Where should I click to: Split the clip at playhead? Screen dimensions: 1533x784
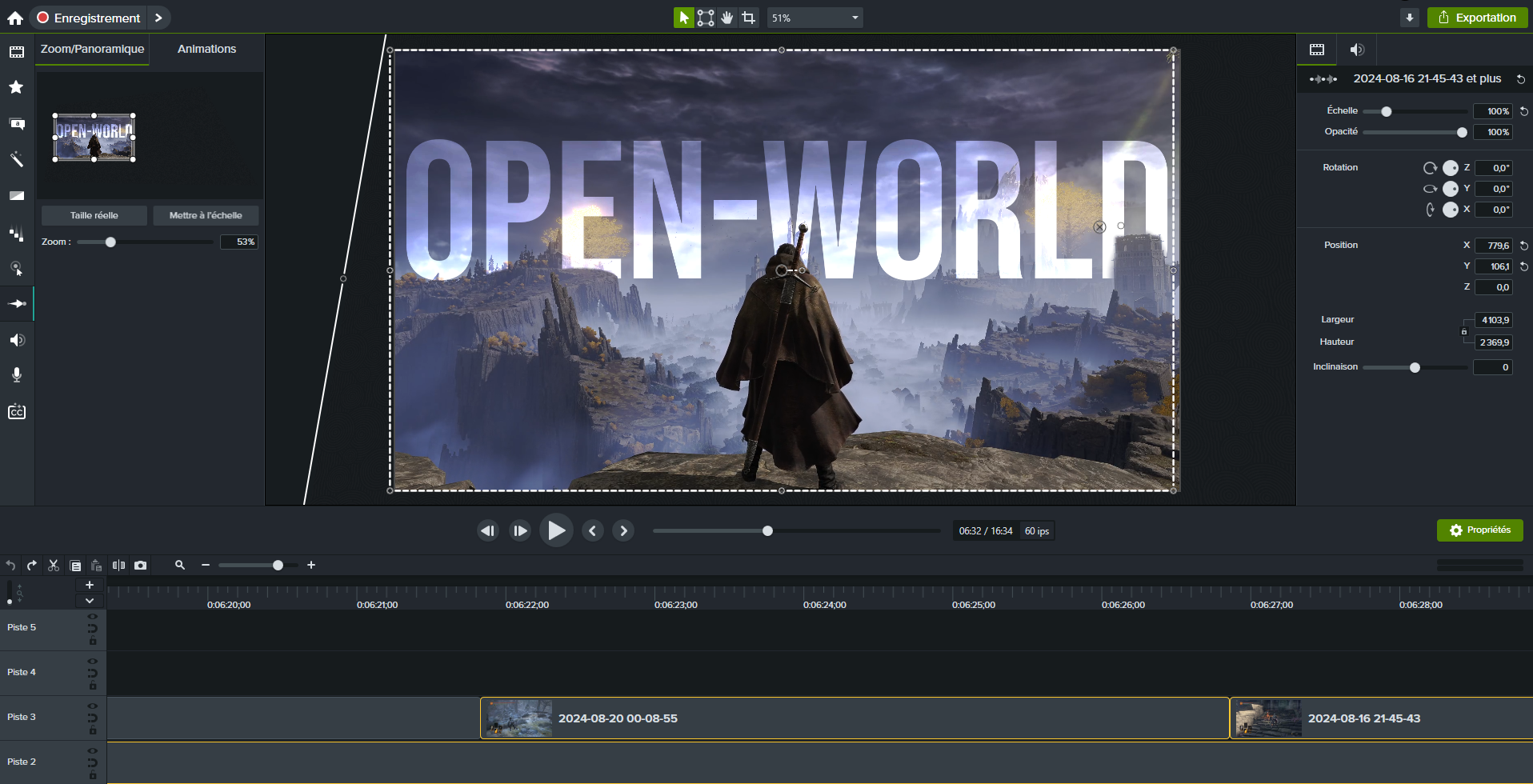click(x=118, y=566)
